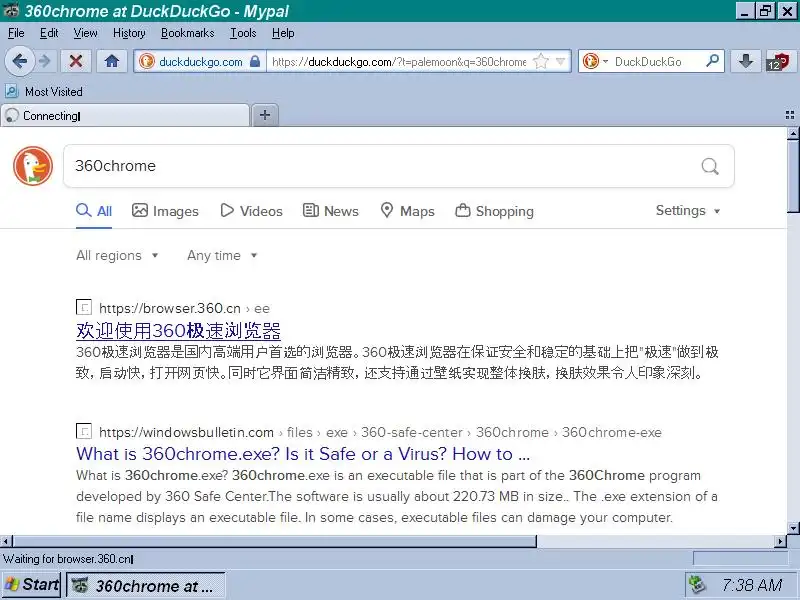800x600 pixels.
Task: Open the address bar history dropdown arrow
Action: 561,62
